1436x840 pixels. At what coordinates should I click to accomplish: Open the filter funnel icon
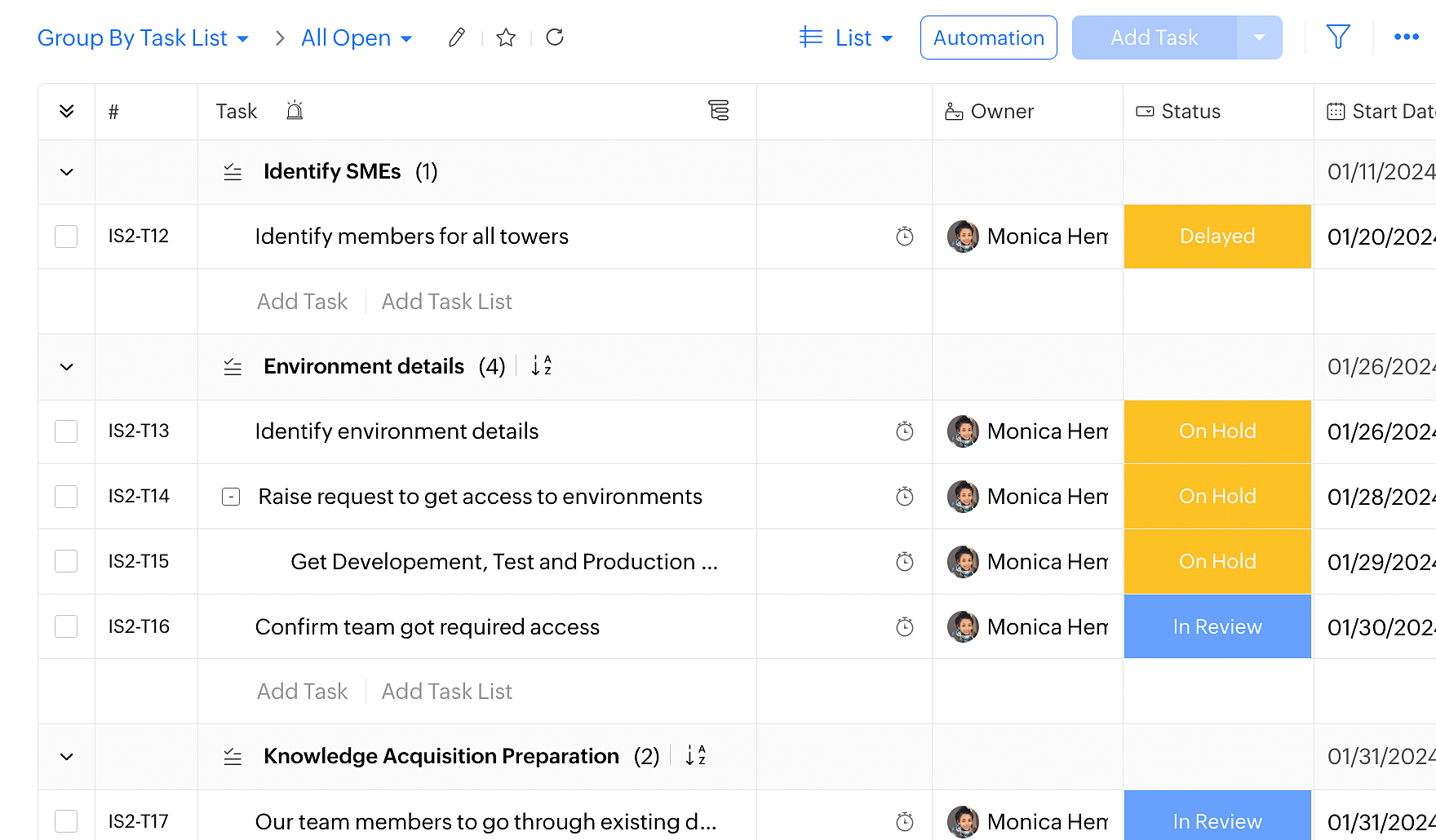tap(1338, 38)
